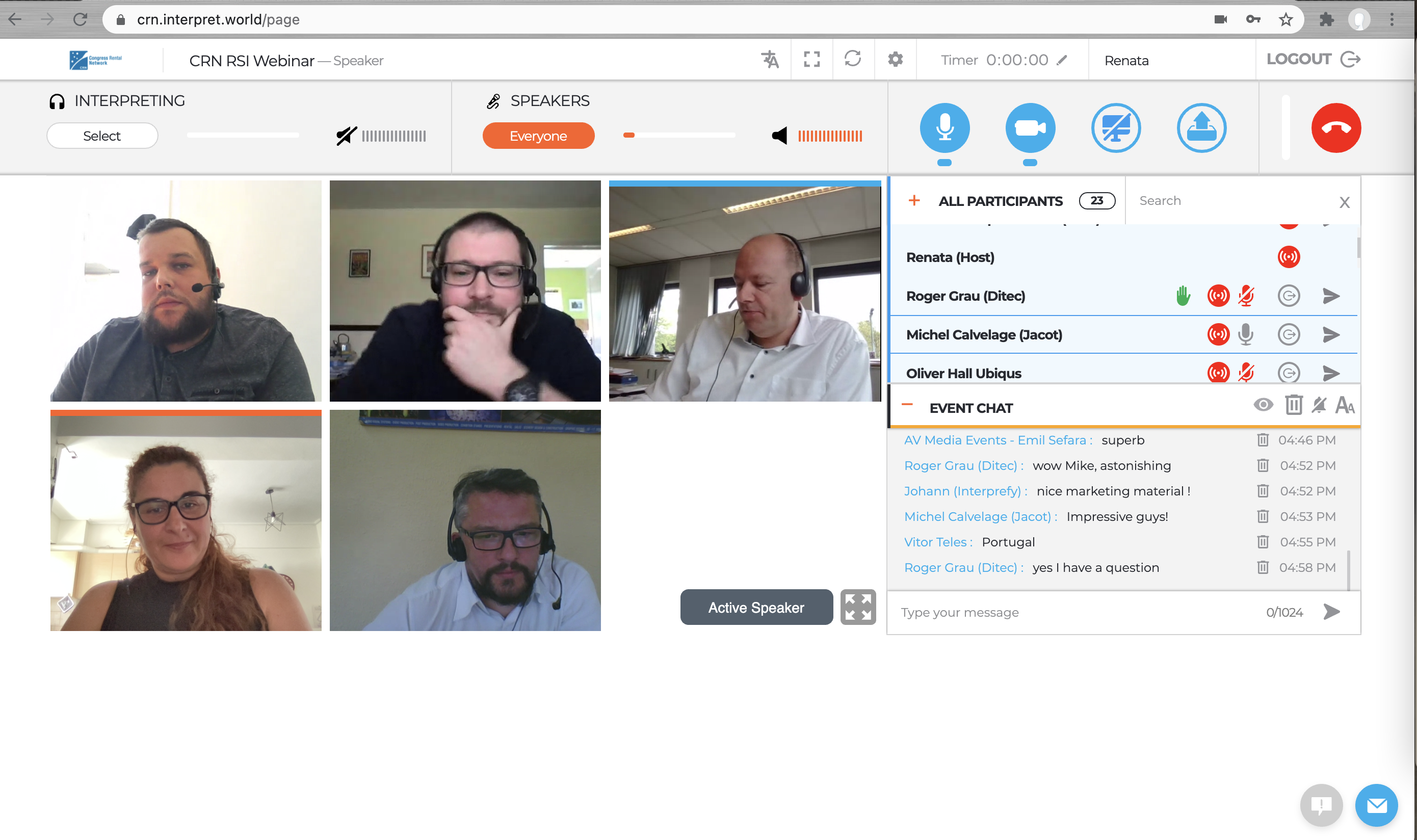The height and width of the screenshot is (840, 1417).
Task: Adjust the speakers volume slider
Action: pyautogui.click(x=679, y=135)
